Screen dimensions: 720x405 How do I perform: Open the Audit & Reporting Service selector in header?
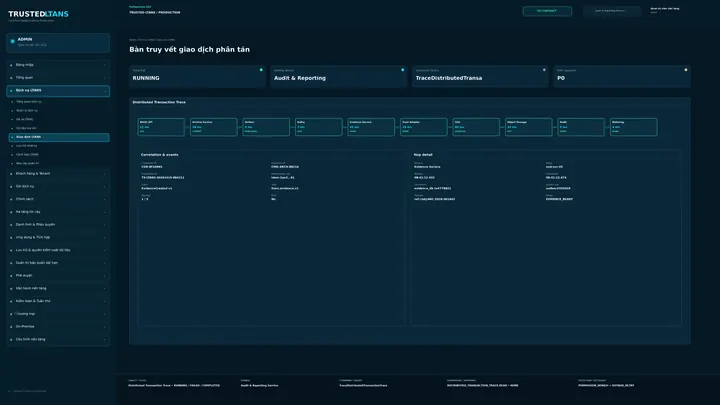(x=612, y=11)
